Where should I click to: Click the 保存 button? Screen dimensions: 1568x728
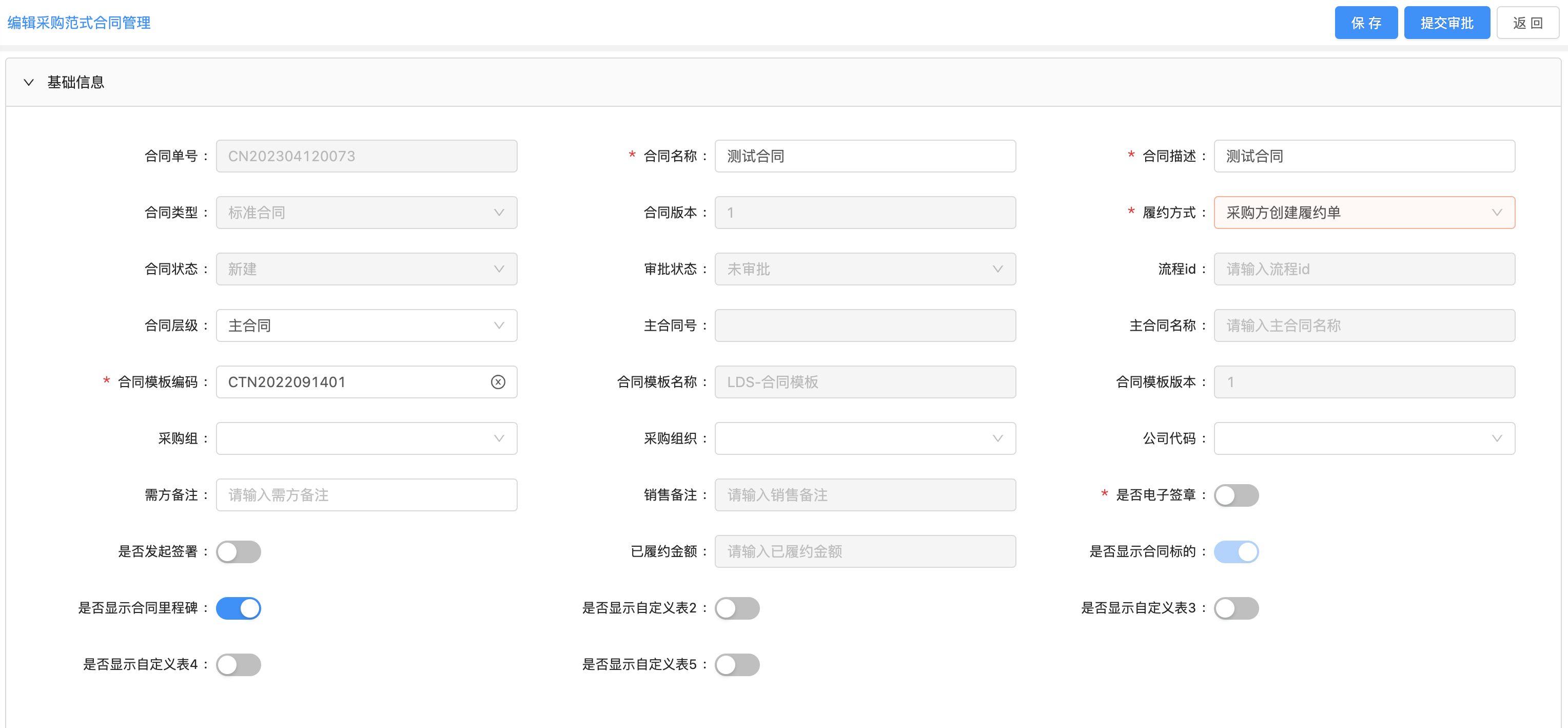pos(1365,23)
